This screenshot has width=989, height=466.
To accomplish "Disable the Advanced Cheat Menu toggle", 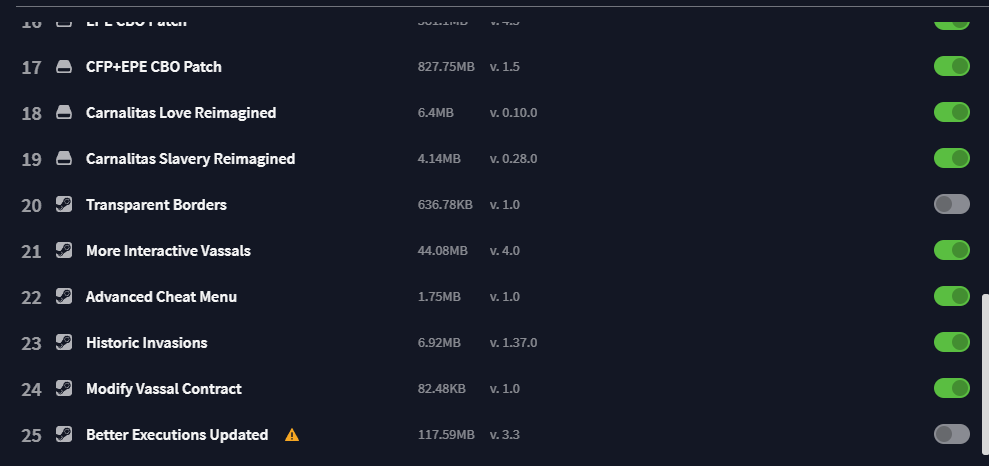I will (951, 296).
